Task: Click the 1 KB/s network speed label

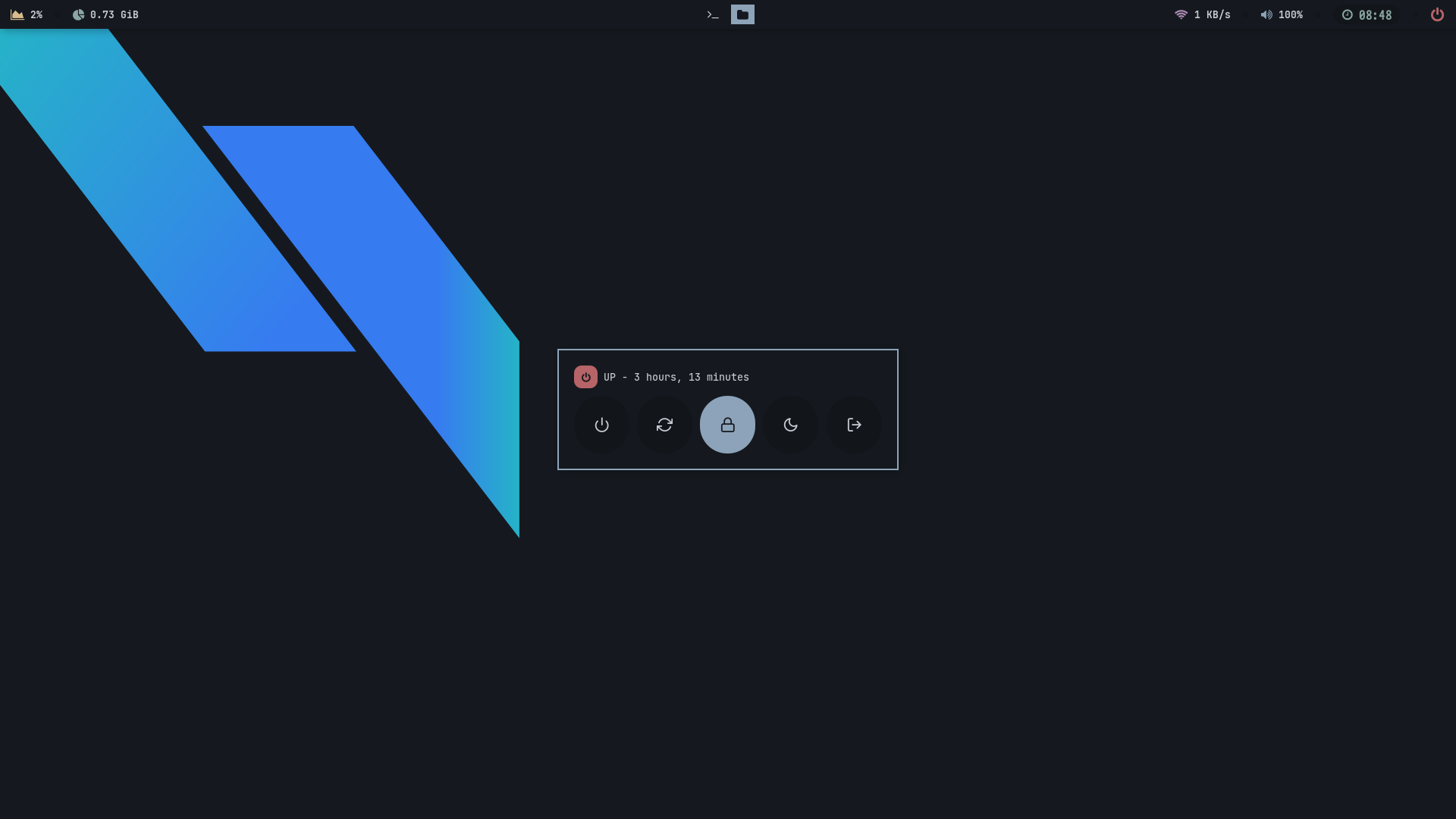Action: 1212,14
